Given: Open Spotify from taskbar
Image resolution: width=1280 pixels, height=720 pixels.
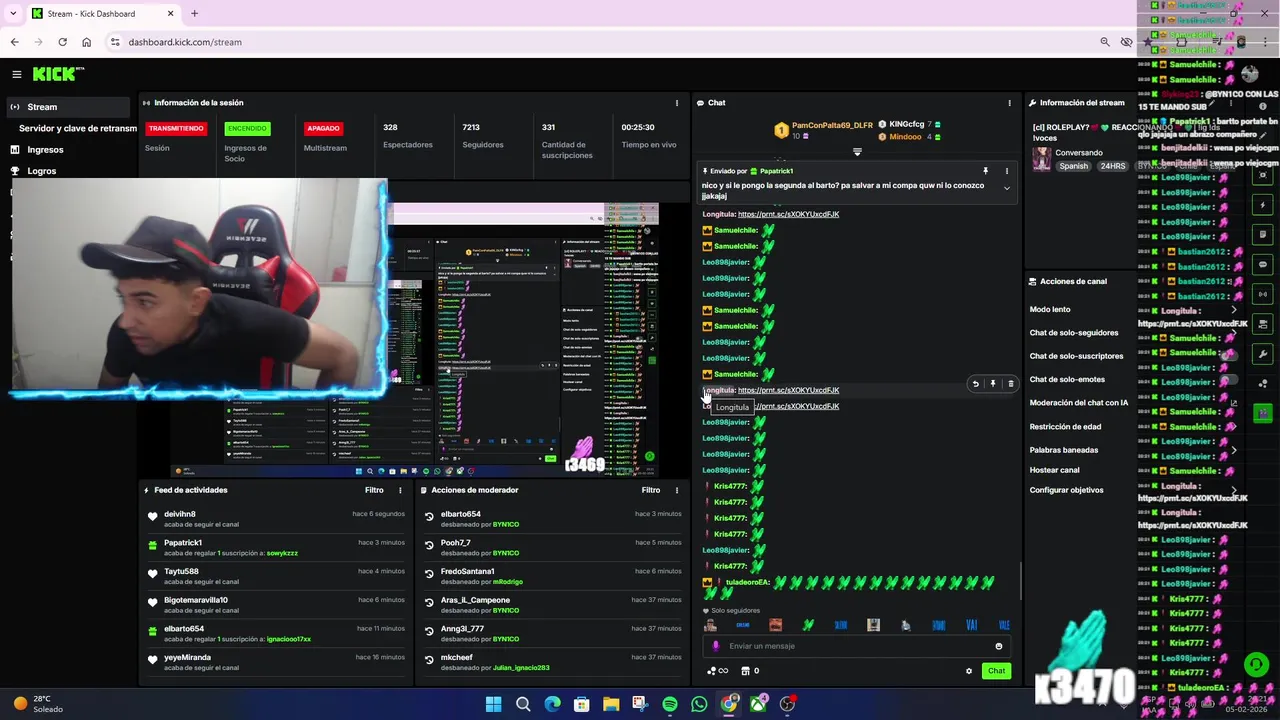Looking at the screenshot, I should (670, 704).
